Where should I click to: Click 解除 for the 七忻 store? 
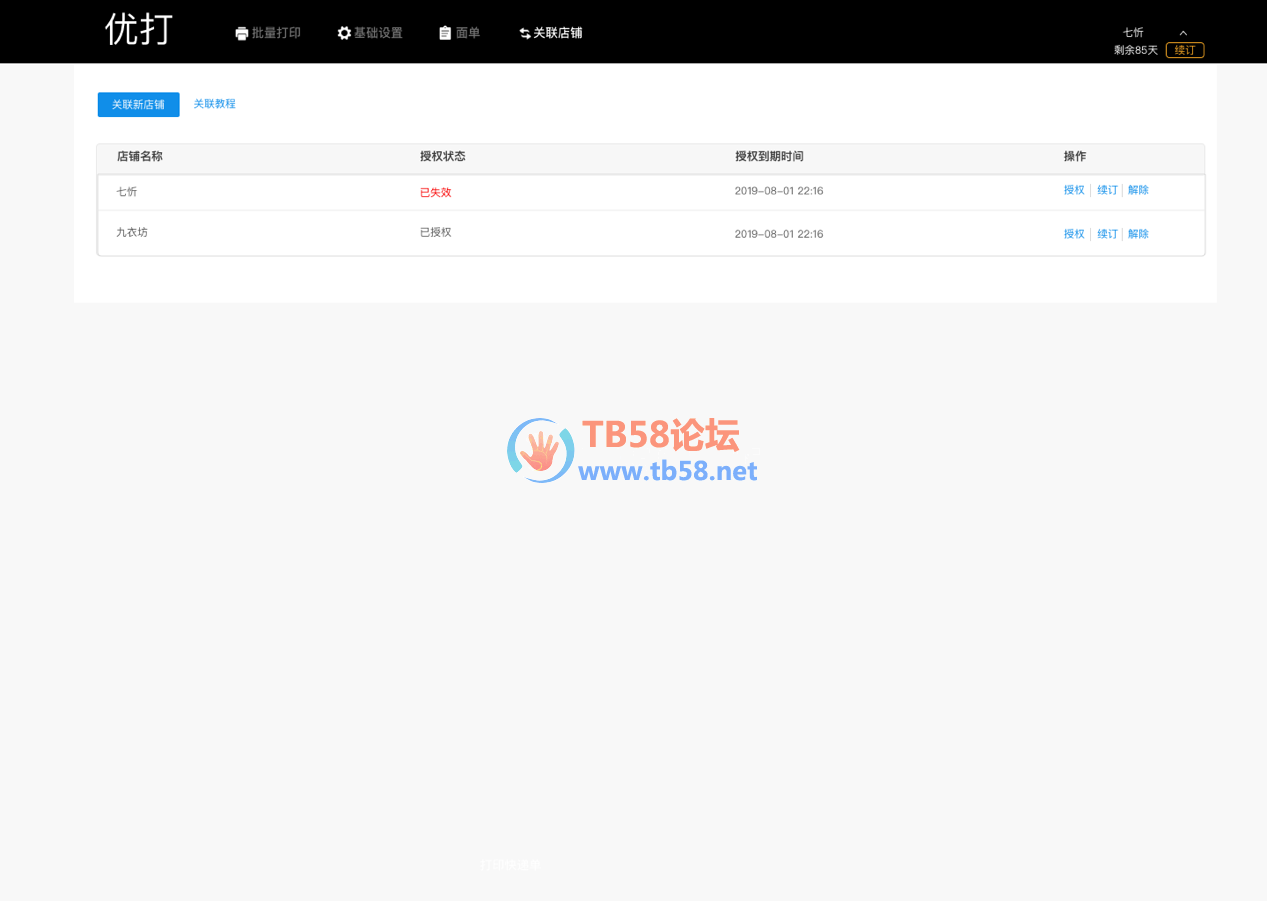coord(1138,190)
